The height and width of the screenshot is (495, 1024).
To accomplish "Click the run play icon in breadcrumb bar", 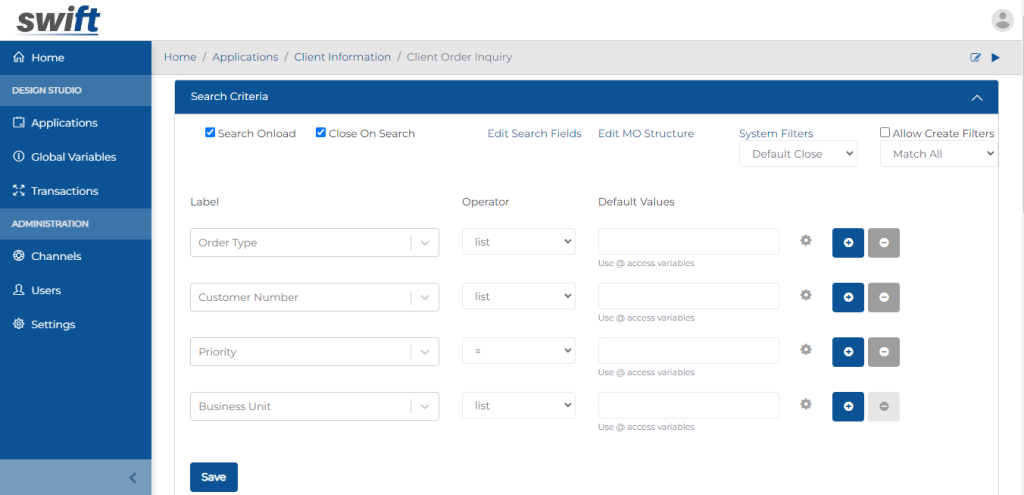I will click(995, 58).
